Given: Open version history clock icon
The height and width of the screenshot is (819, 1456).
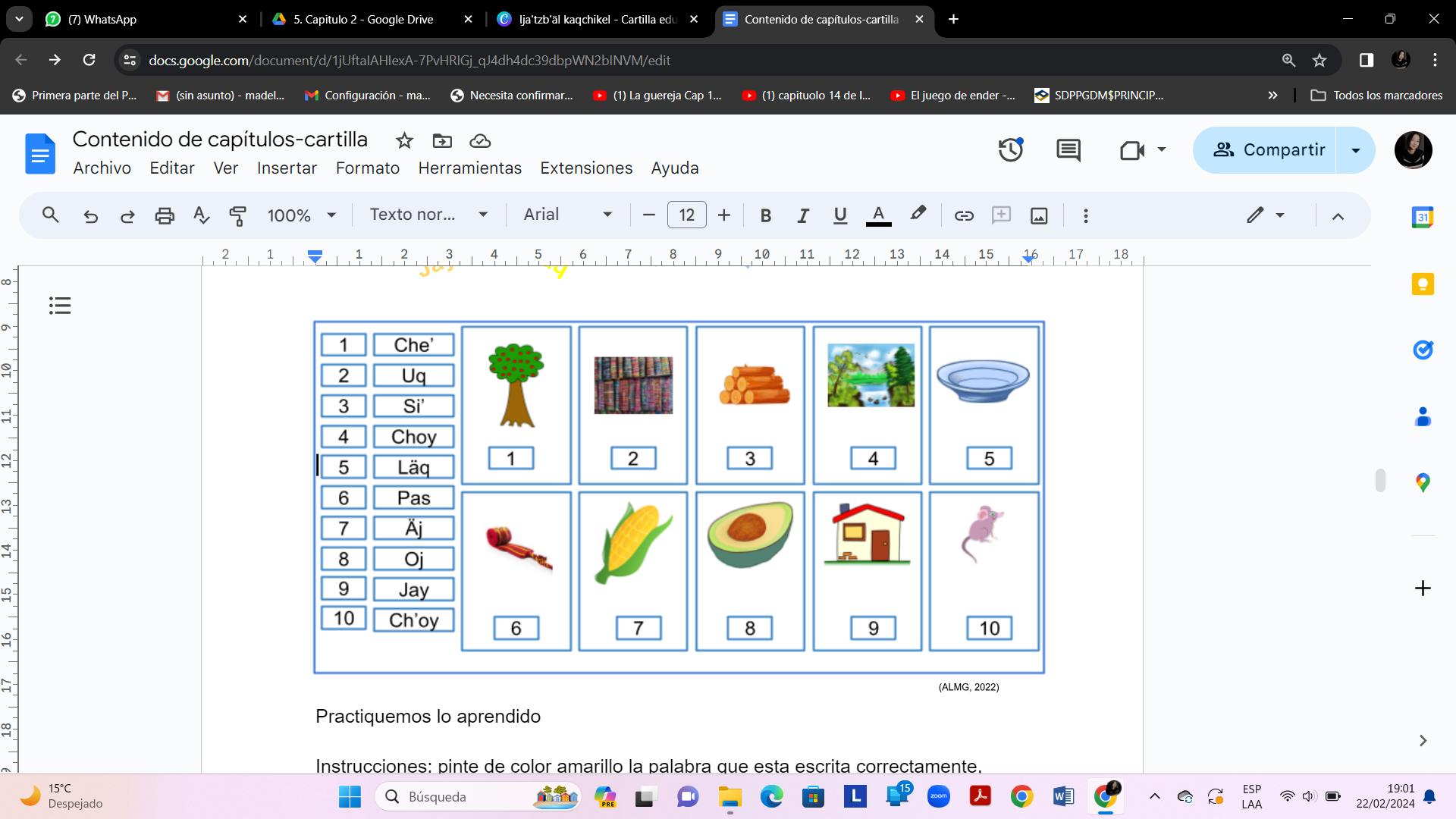Looking at the screenshot, I should pos(1010,149).
